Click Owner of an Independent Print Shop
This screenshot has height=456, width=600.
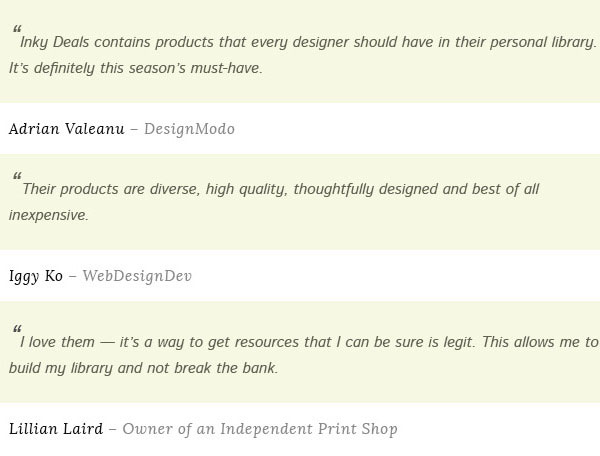tap(260, 429)
